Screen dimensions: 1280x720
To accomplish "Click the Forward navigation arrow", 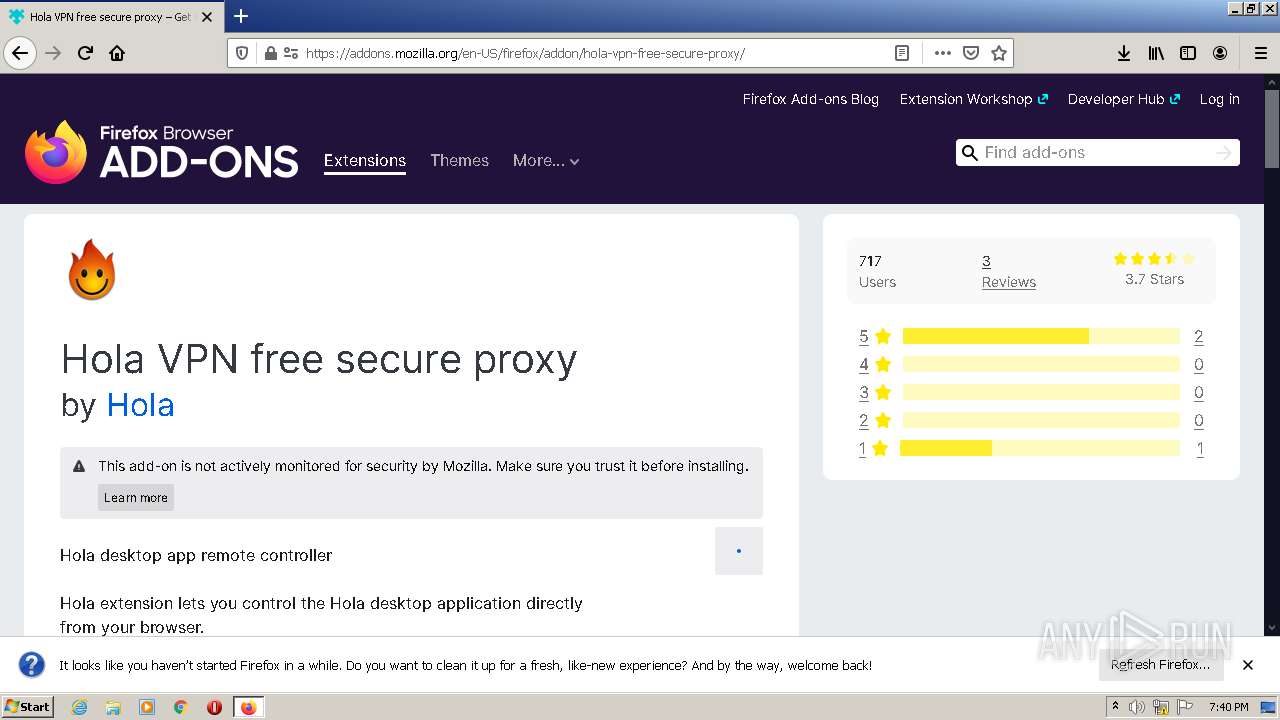I will tap(54, 53).
